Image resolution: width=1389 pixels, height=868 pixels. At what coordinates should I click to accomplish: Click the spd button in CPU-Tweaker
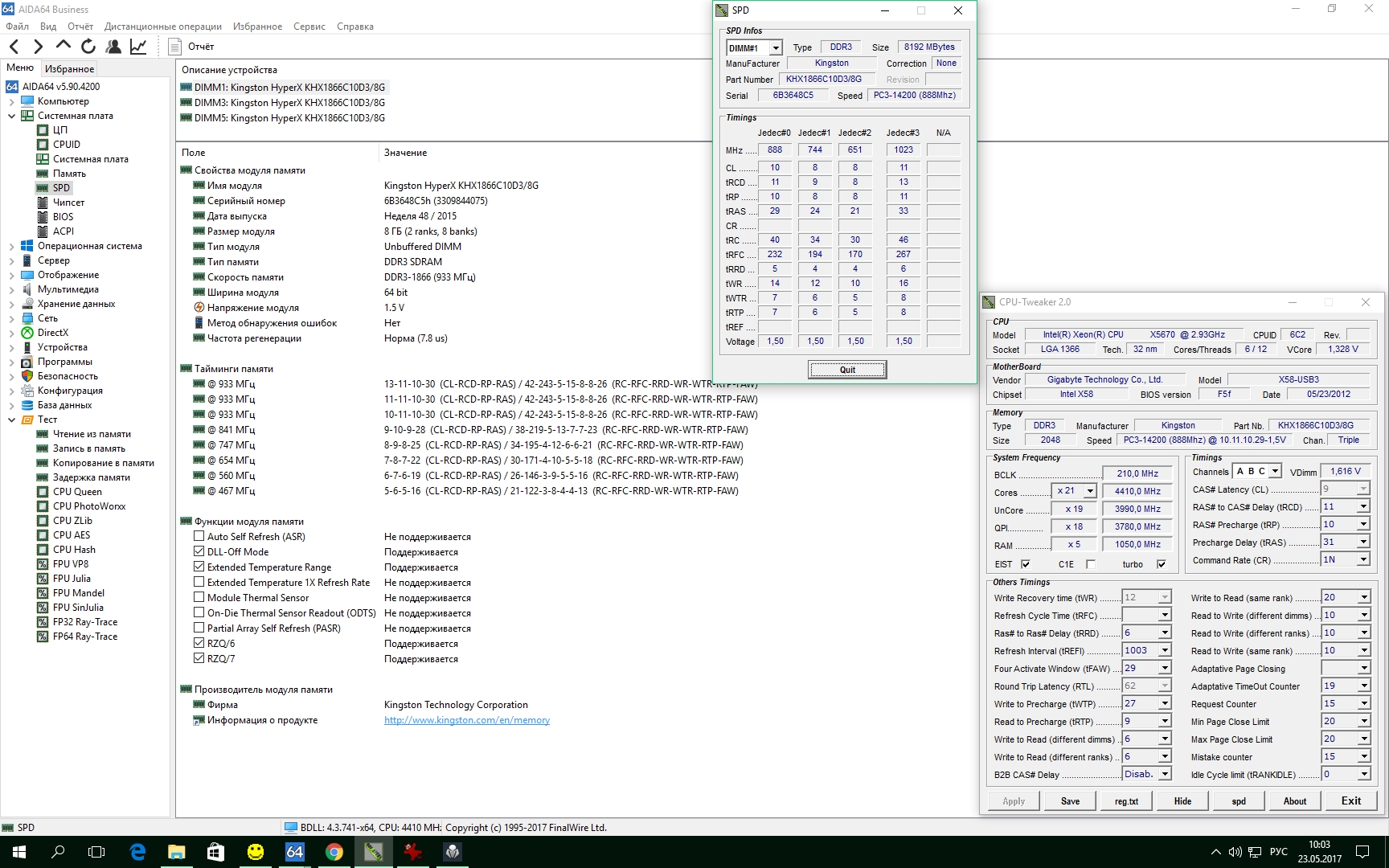1239,801
